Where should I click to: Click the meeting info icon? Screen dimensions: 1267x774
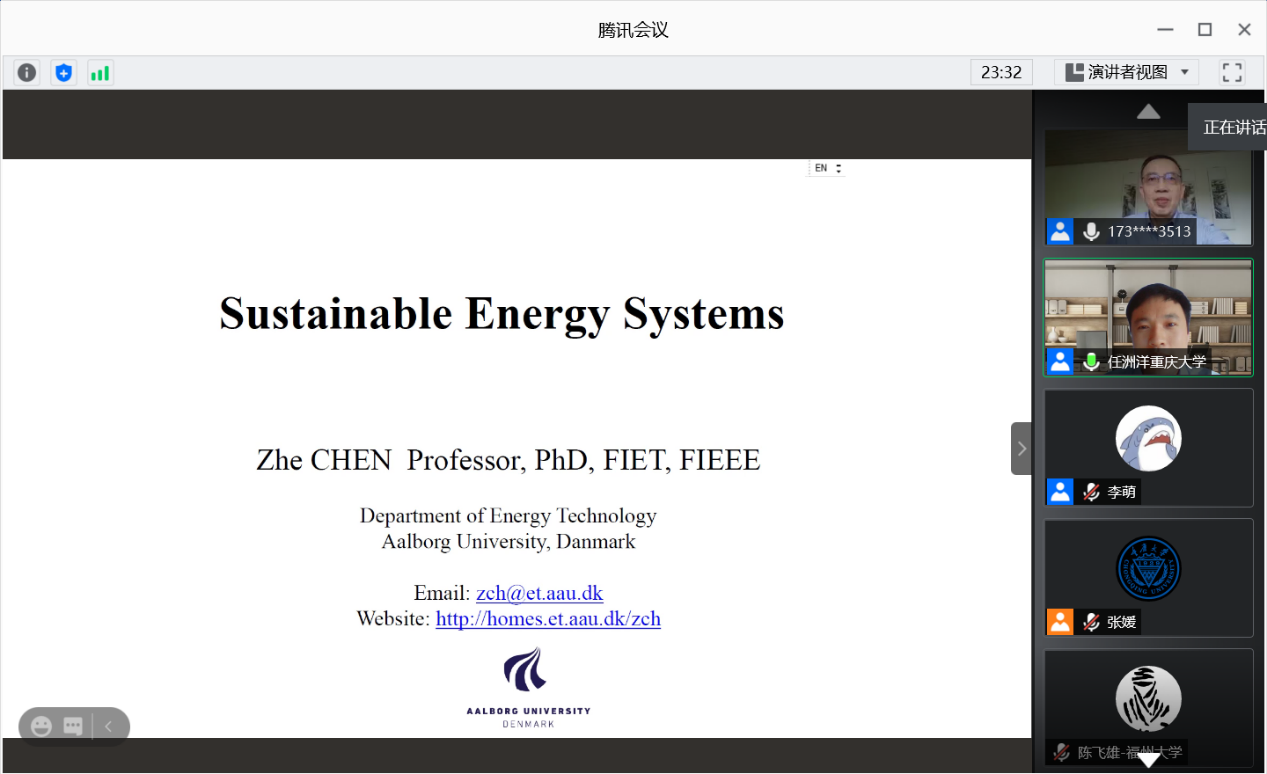27,72
